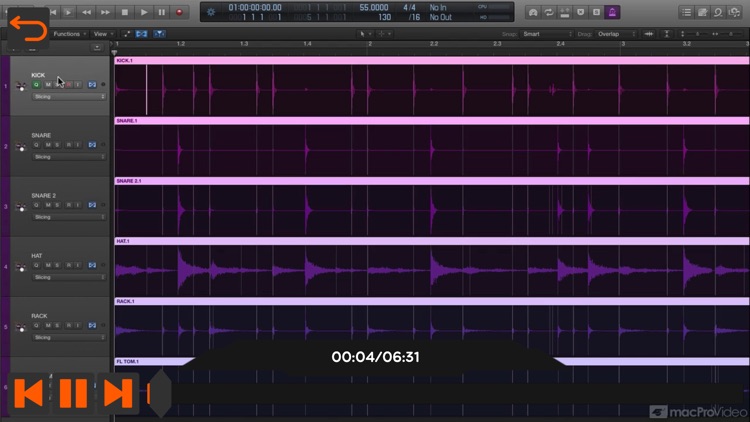Click the orange back arrow overlay
The image size is (750, 422).
click(x=28, y=28)
